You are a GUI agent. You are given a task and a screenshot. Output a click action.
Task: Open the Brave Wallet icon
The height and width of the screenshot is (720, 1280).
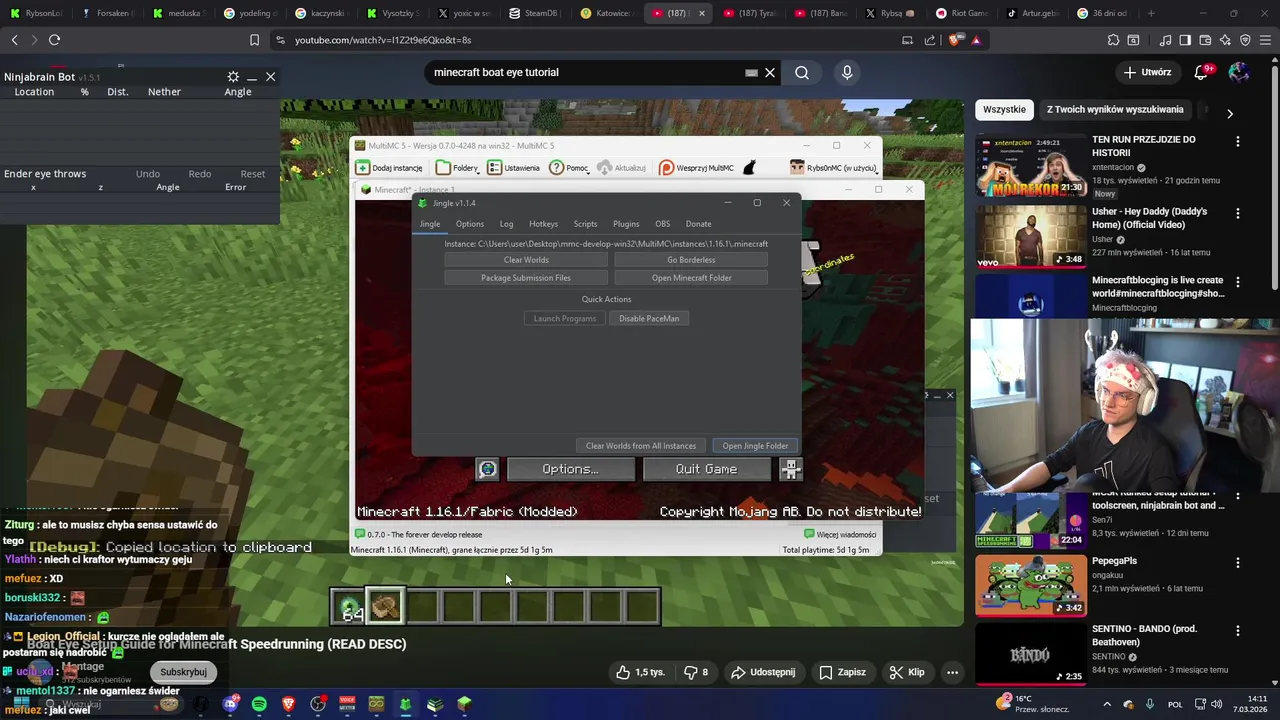(x=1205, y=40)
